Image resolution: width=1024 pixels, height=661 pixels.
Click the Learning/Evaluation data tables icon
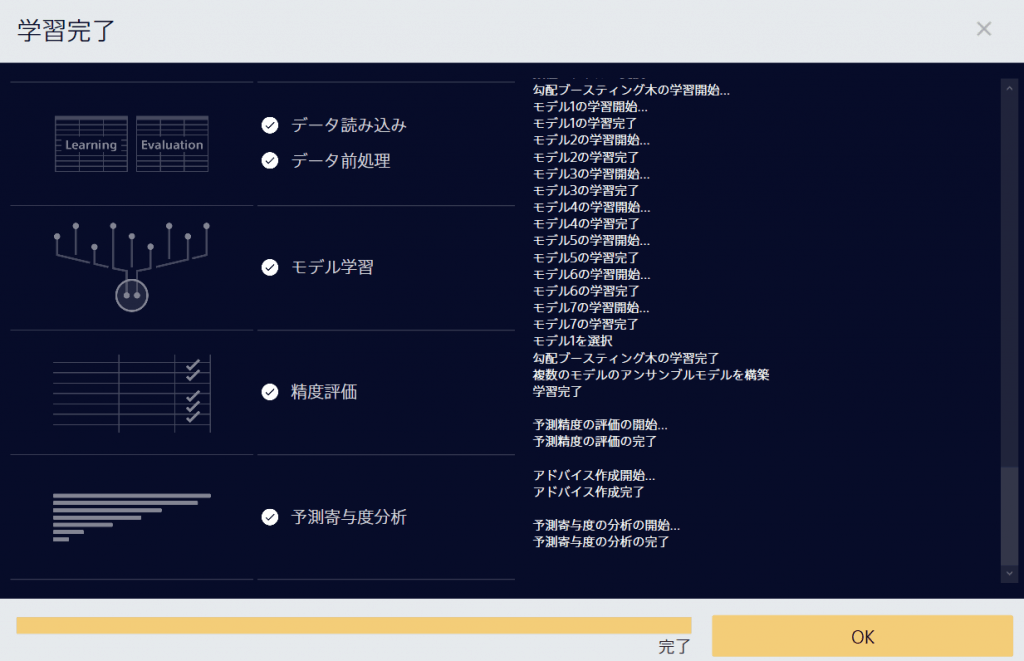click(131, 144)
